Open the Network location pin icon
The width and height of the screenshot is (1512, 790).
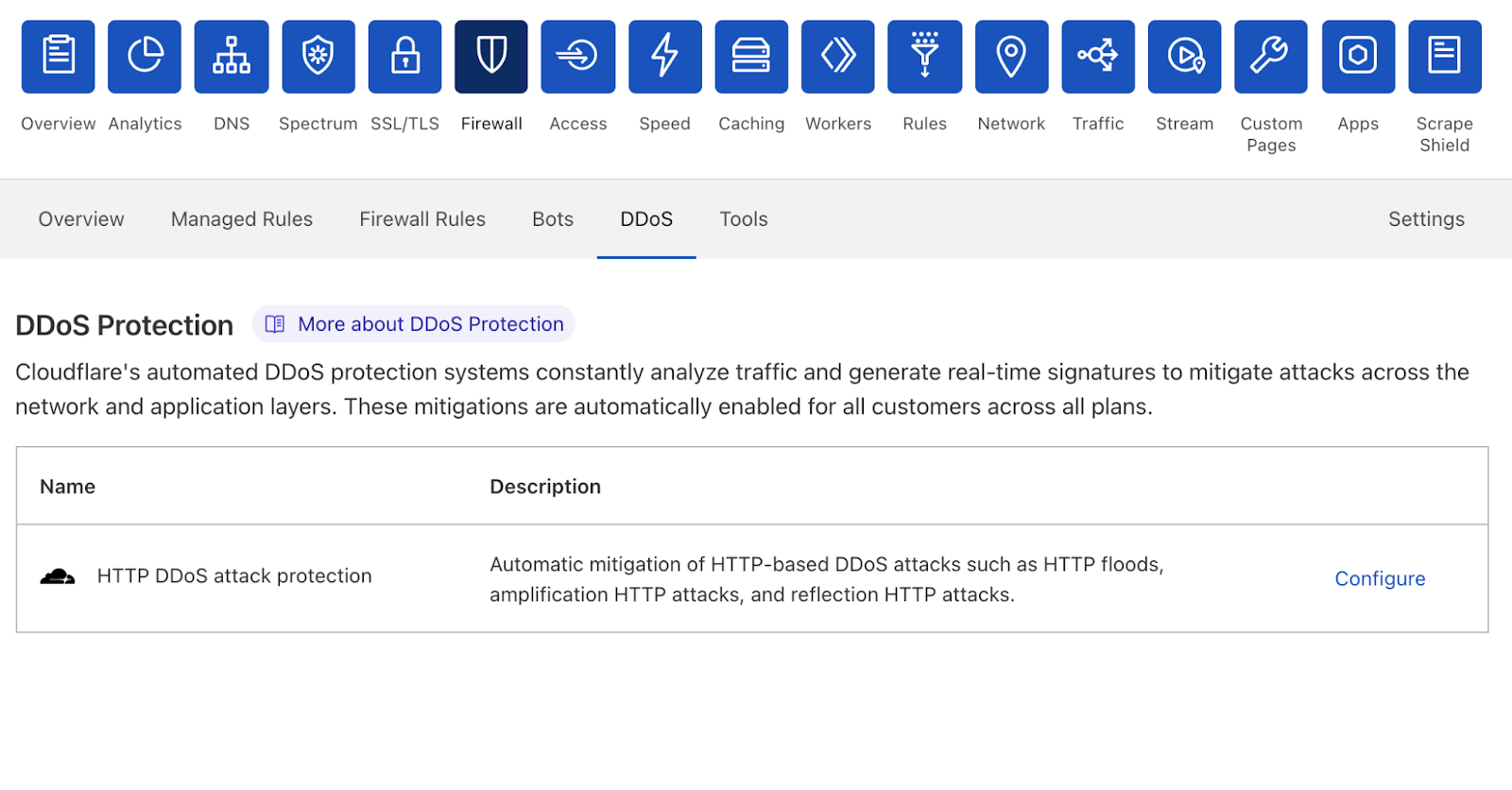(1011, 57)
